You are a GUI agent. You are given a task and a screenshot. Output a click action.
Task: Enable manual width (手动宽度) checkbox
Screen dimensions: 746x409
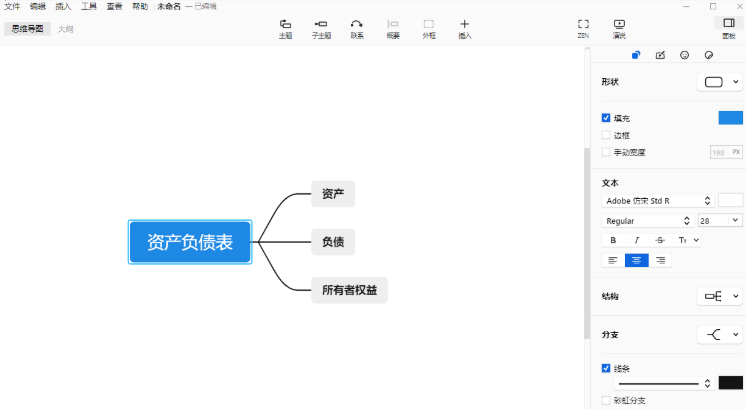click(606, 152)
